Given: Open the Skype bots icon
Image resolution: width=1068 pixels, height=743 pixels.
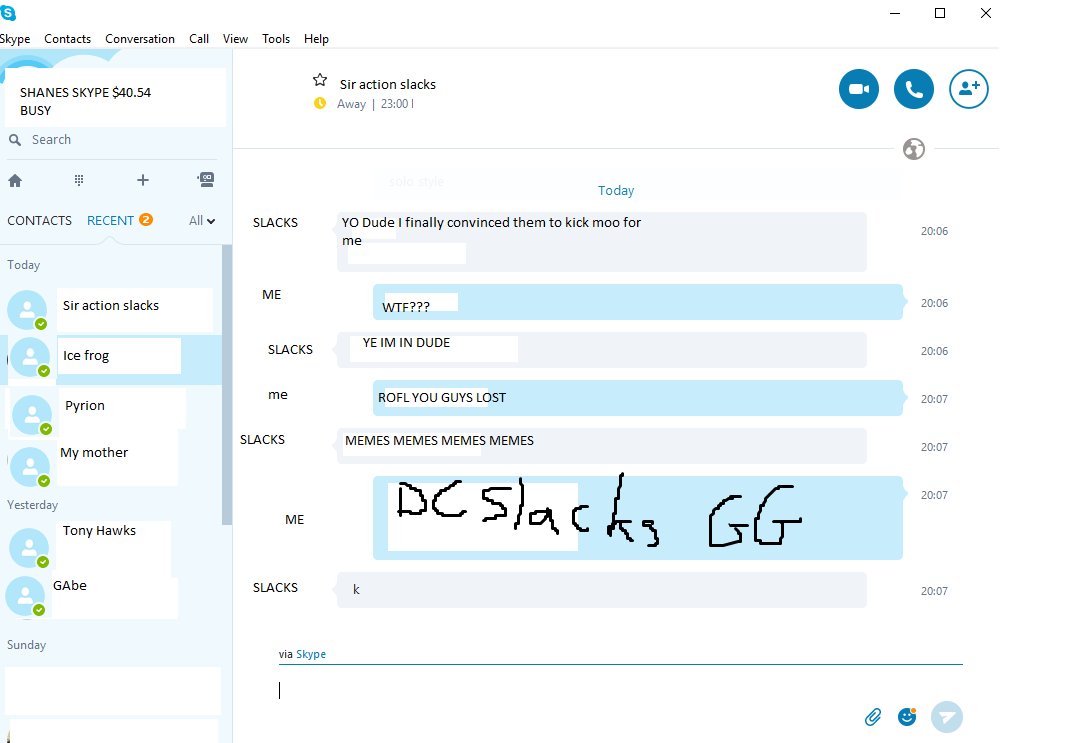Looking at the screenshot, I should pyautogui.click(x=206, y=179).
